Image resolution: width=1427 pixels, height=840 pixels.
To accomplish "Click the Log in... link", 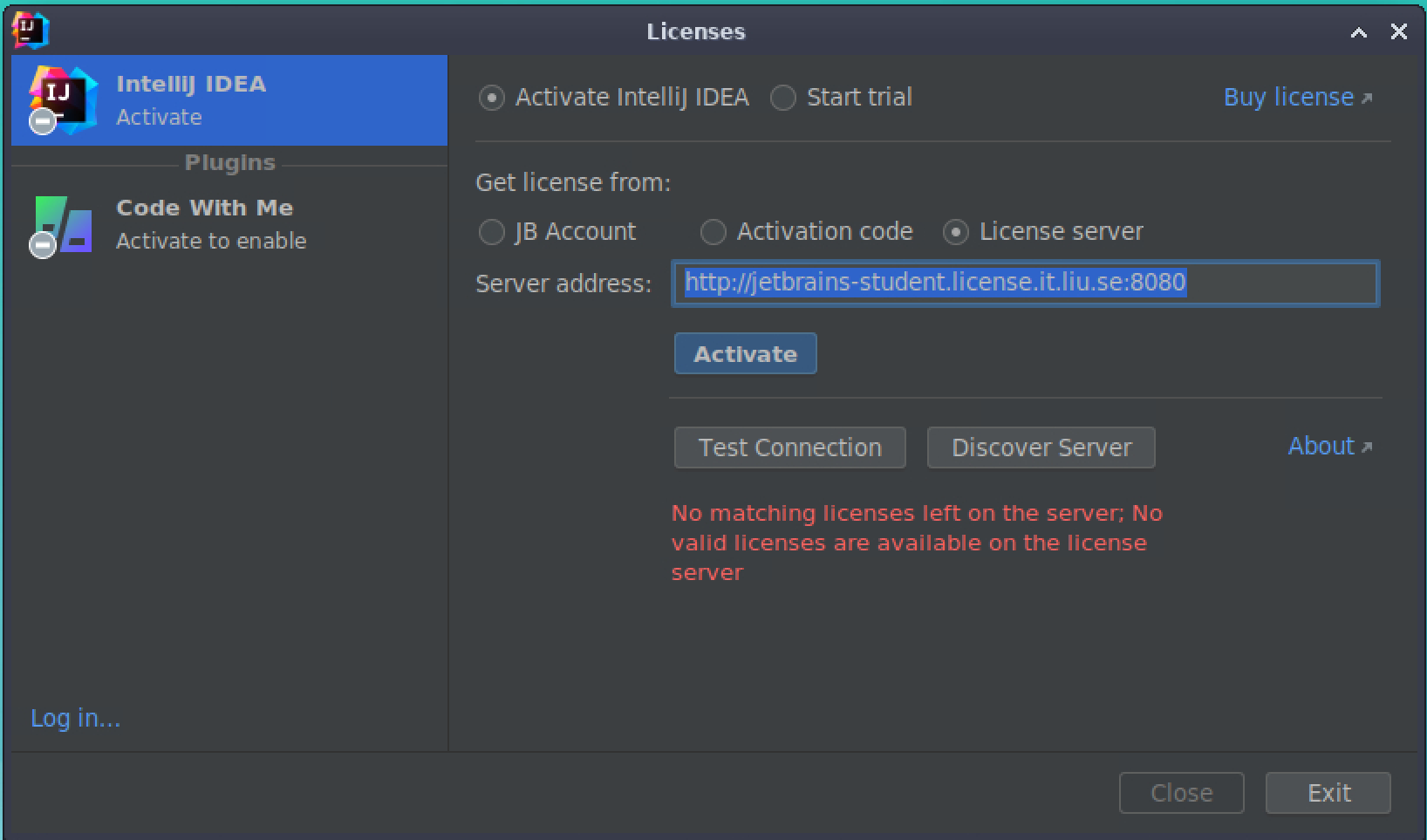I will tap(76, 718).
